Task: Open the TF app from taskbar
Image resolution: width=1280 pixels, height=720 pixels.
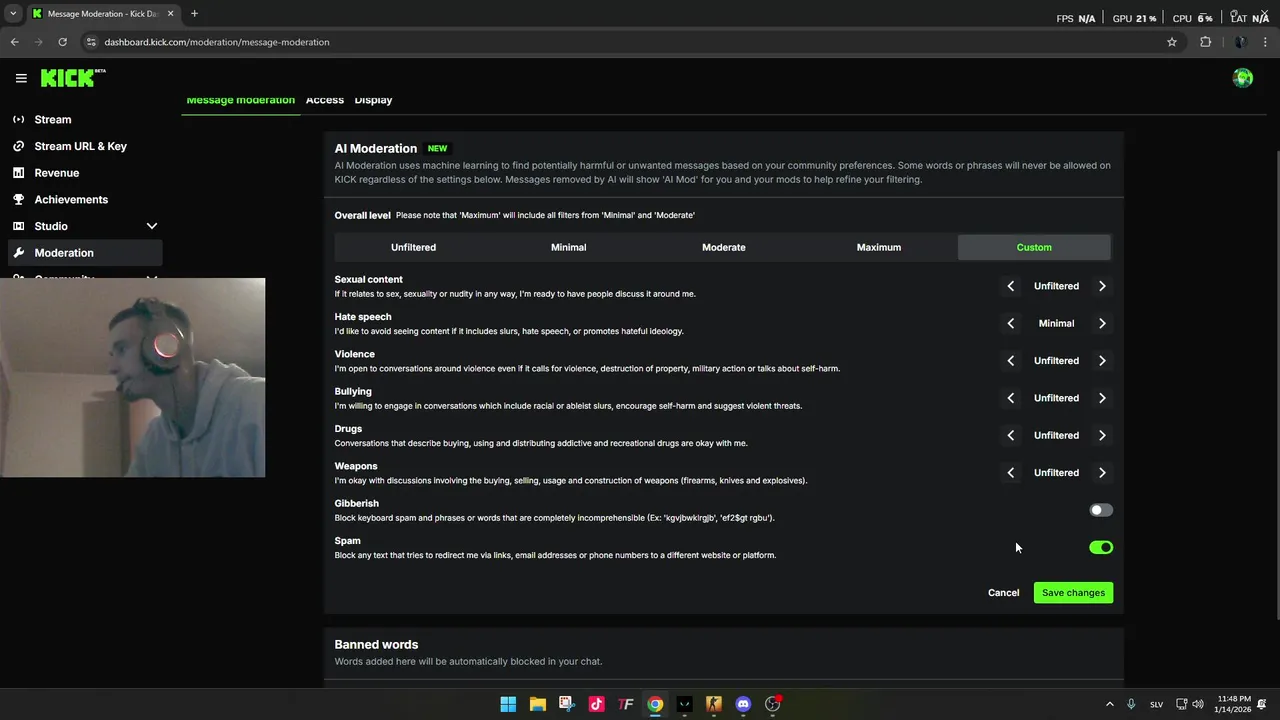Action: point(625,704)
